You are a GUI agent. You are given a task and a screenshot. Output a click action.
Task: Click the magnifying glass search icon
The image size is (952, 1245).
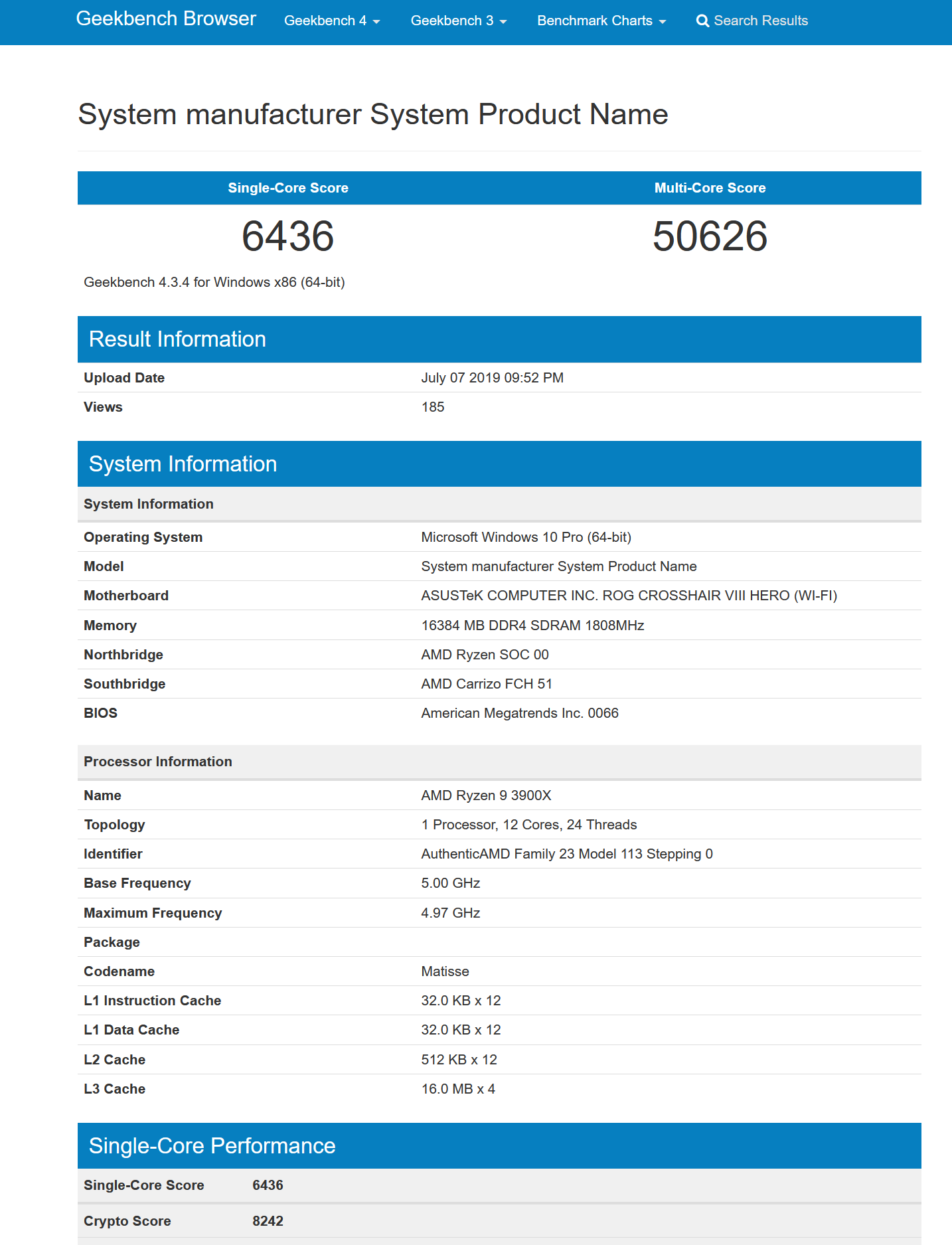click(x=702, y=21)
